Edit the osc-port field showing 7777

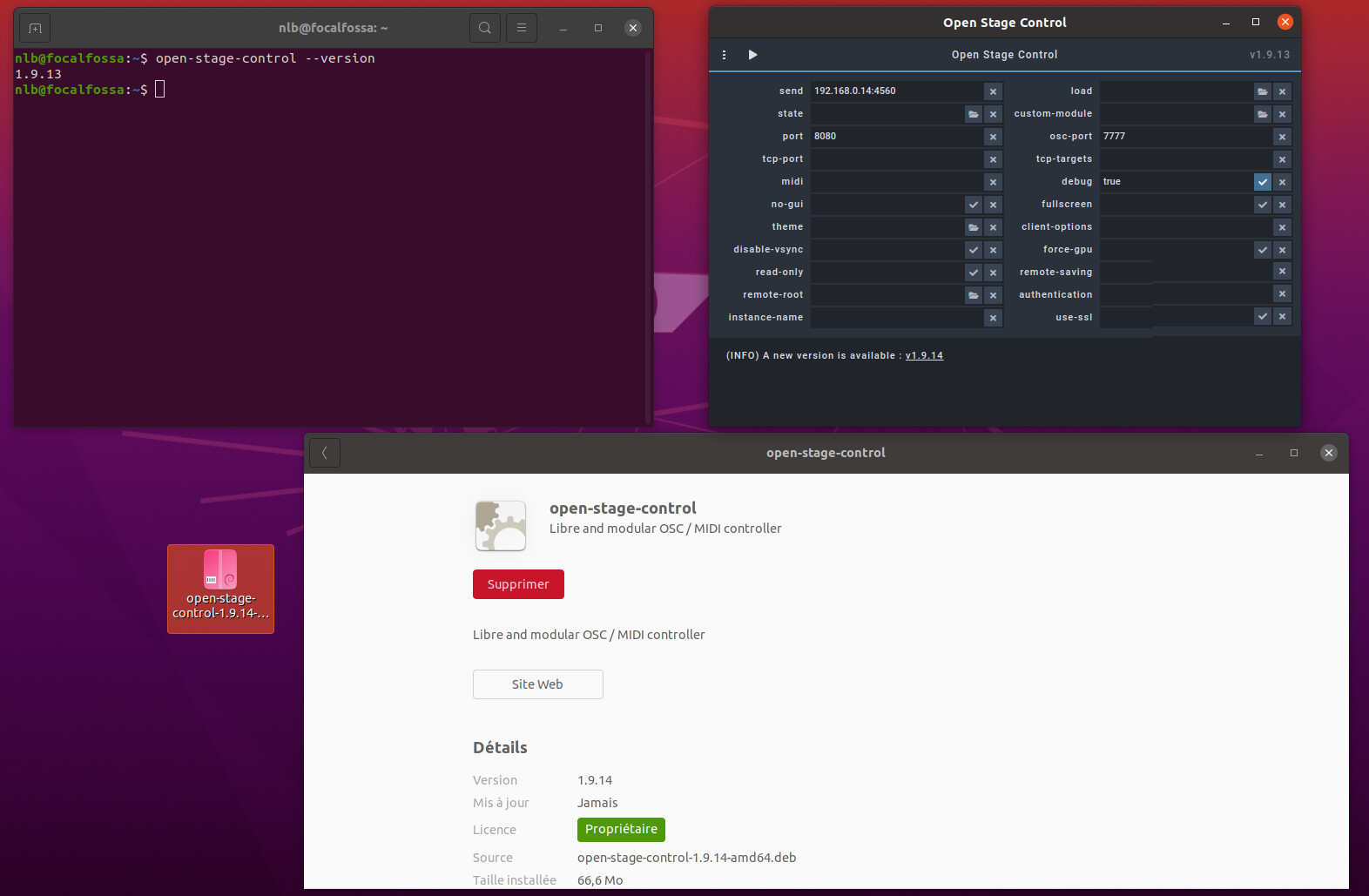(x=1185, y=137)
